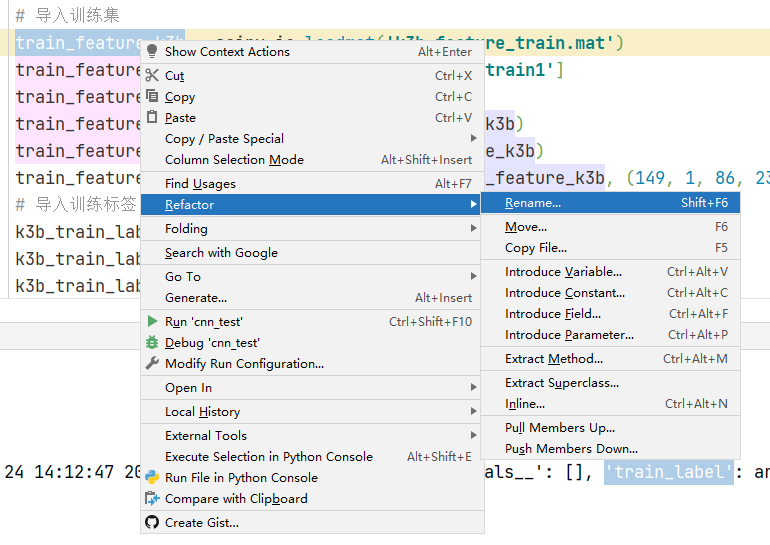Click the '_feature_k3b' code text

point(545,178)
